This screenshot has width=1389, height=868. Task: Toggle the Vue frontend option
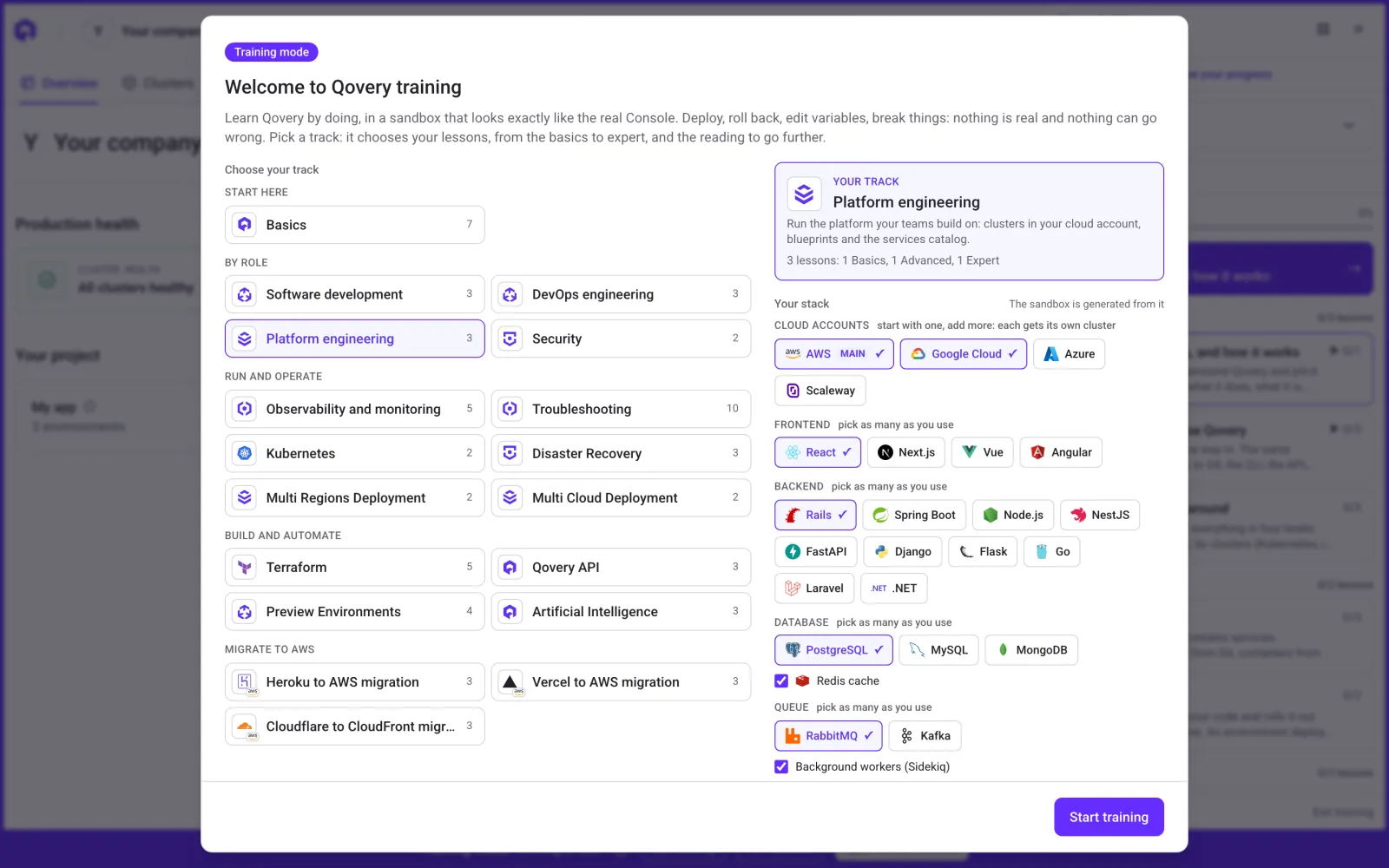tap(983, 452)
